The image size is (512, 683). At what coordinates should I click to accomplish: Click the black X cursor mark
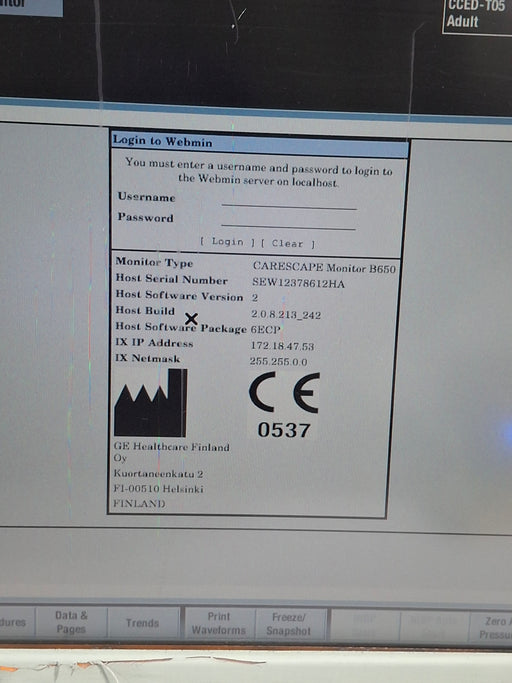coord(191,319)
